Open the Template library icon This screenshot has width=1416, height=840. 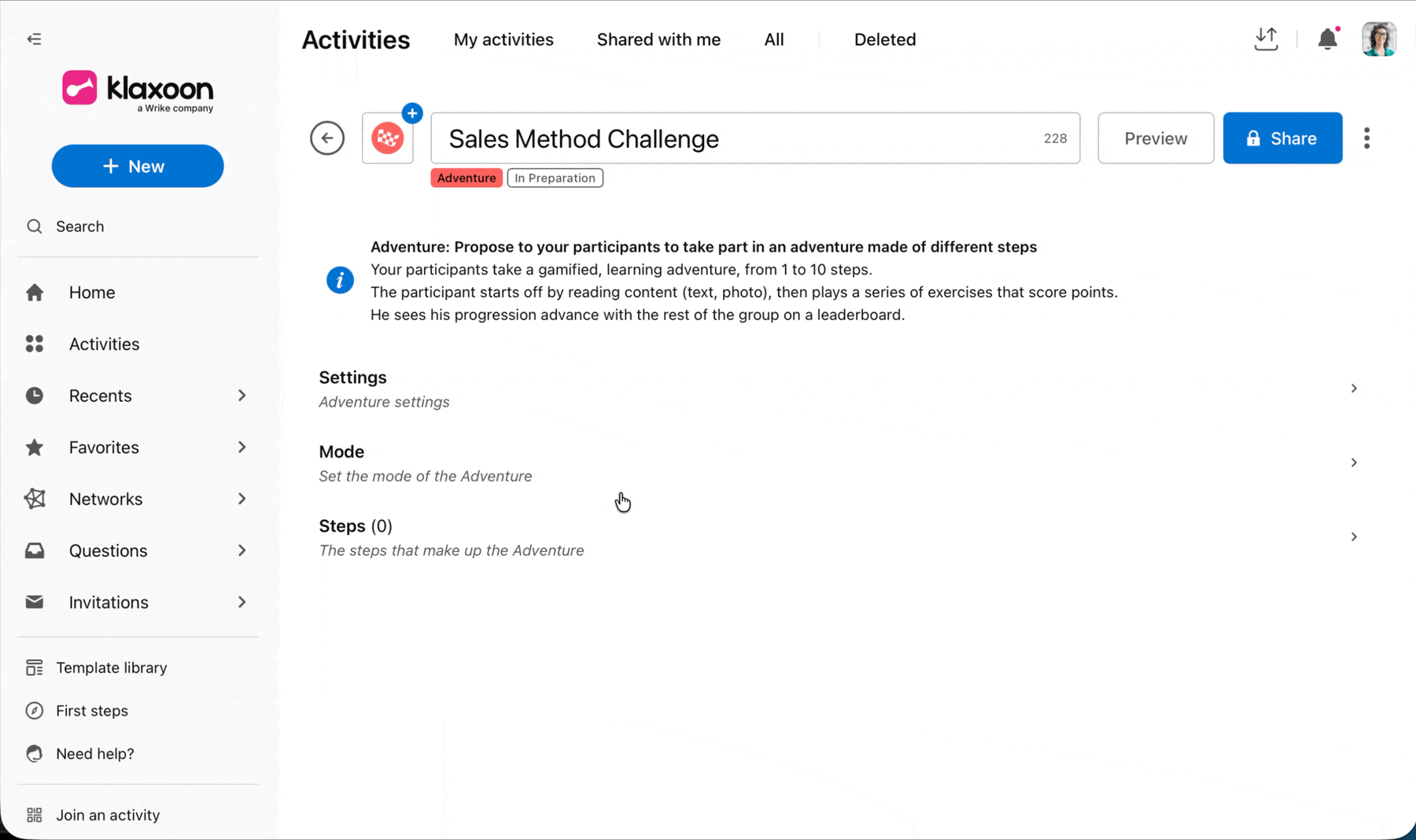[x=34, y=668]
